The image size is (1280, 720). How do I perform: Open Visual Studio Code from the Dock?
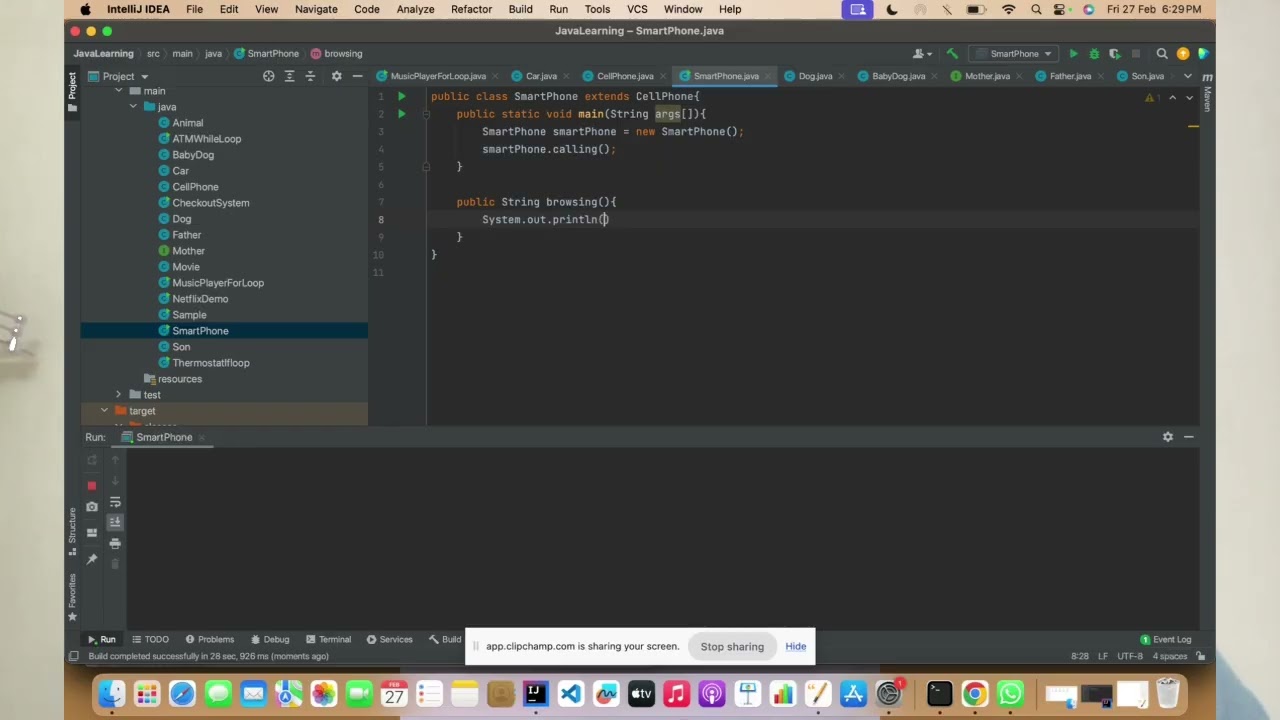point(570,693)
